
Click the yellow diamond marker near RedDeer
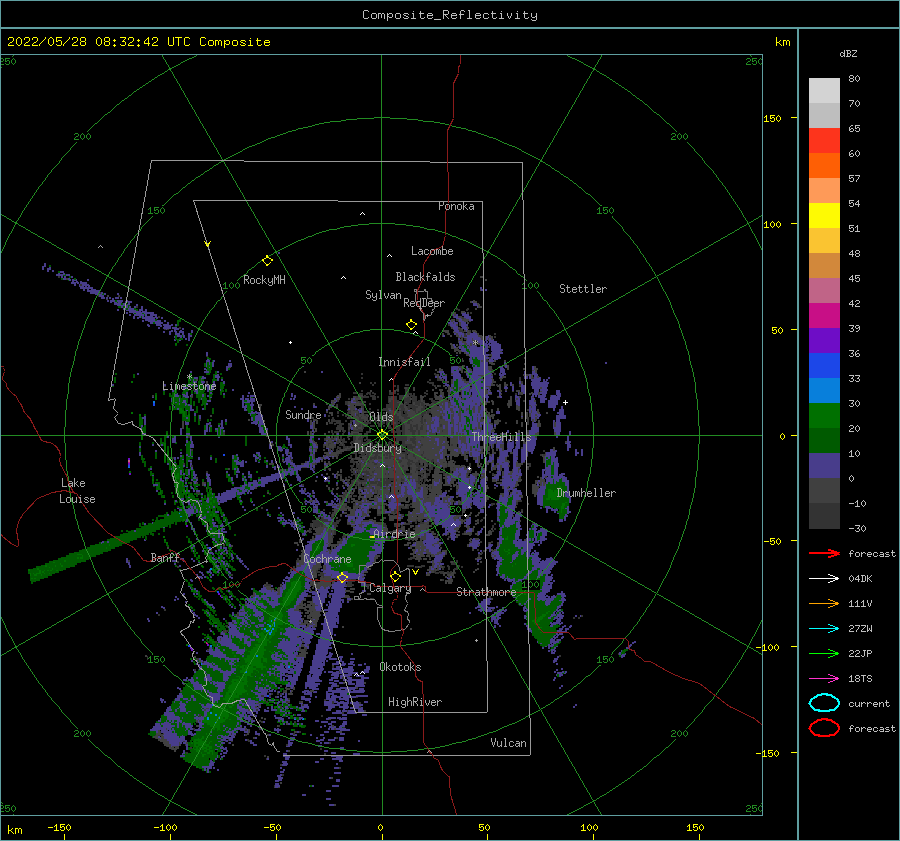point(411,325)
